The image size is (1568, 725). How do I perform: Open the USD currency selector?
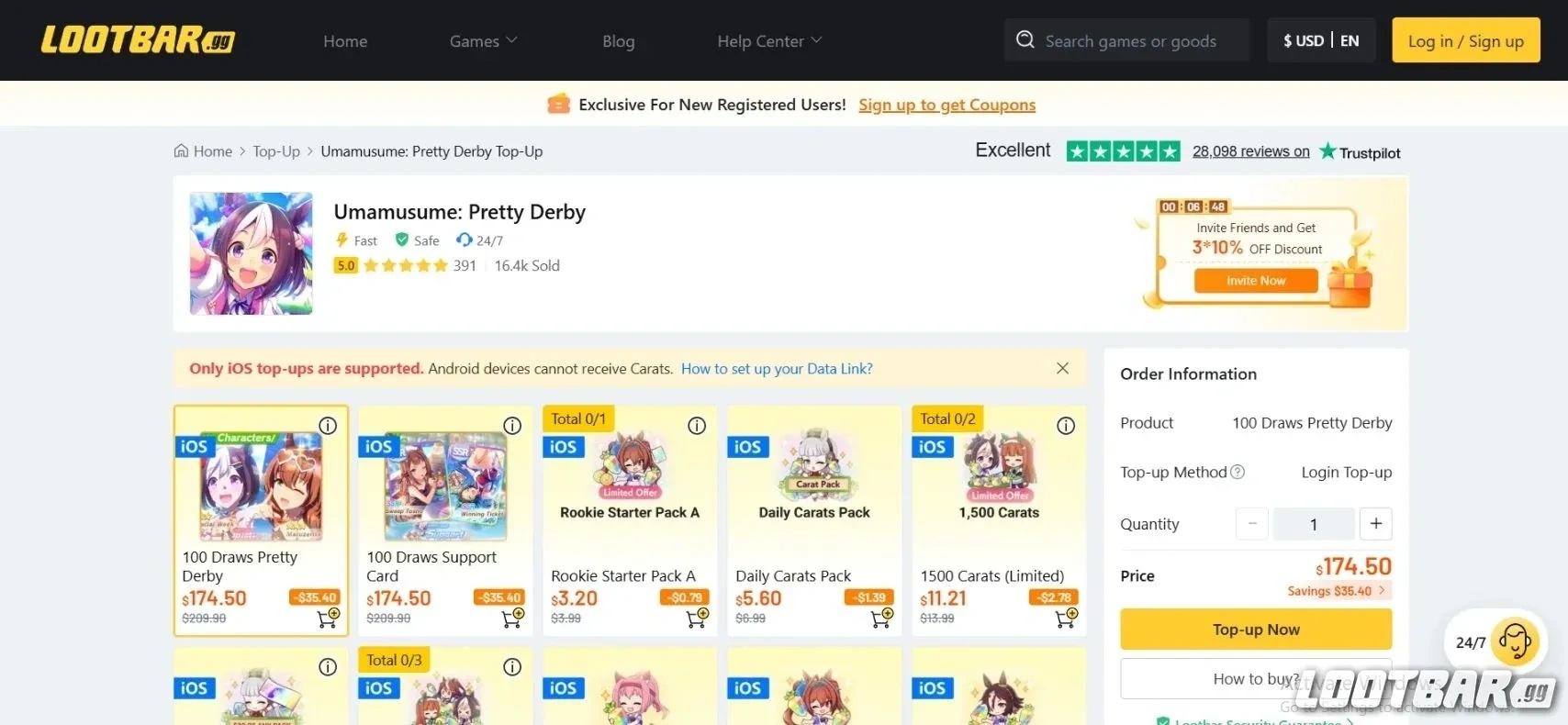click(x=1302, y=39)
